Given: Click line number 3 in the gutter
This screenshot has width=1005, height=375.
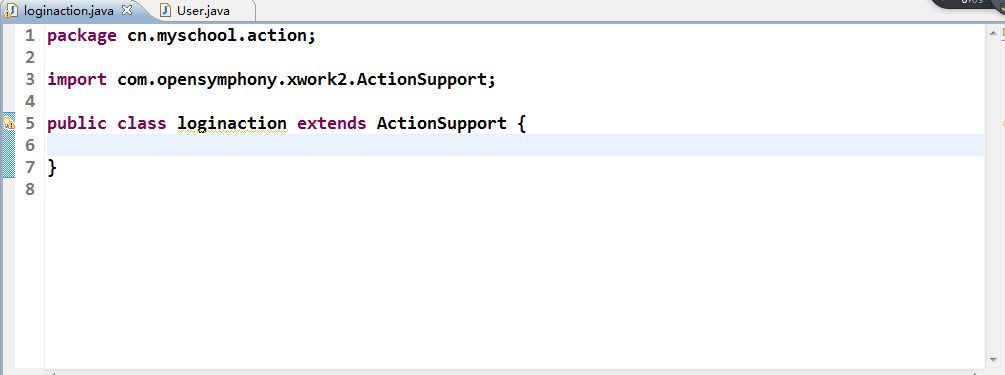Looking at the screenshot, I should coord(30,79).
